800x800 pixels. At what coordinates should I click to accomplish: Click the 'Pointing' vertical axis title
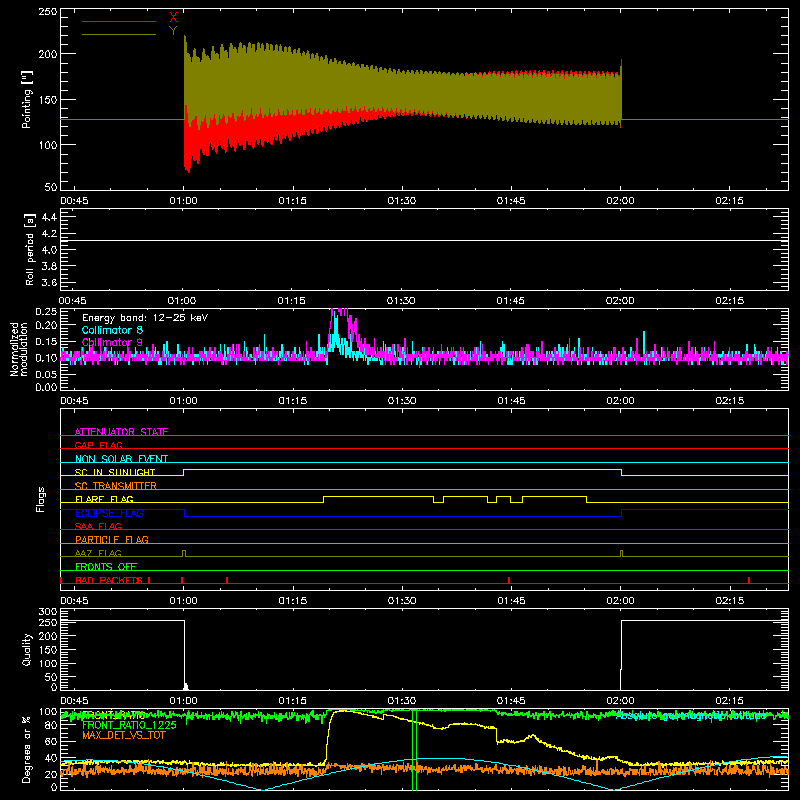coord(27,99)
